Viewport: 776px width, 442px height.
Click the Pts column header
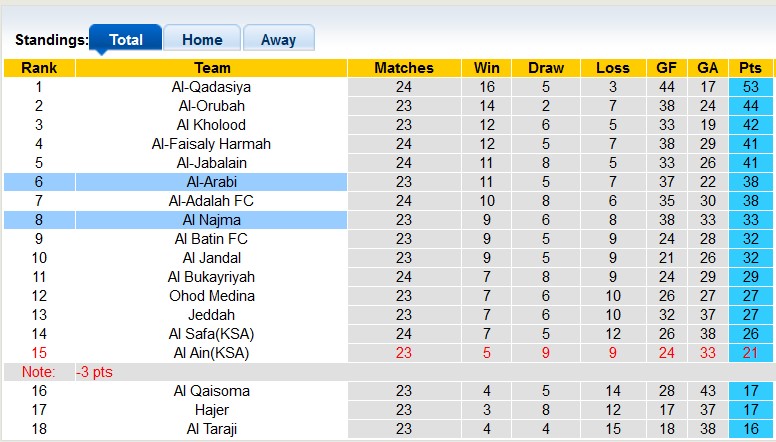click(750, 68)
